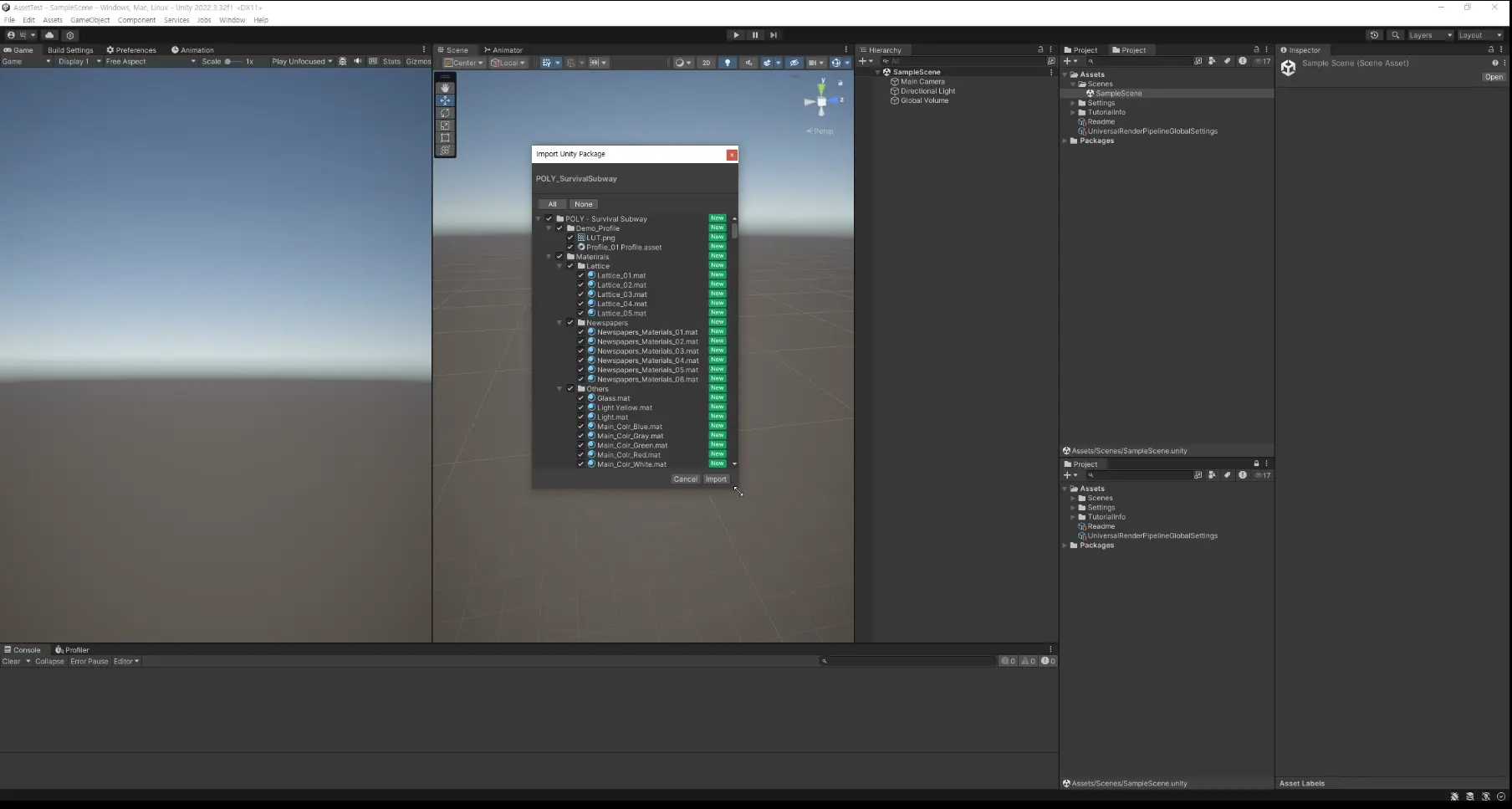Select the Hand view tool

tap(445, 88)
